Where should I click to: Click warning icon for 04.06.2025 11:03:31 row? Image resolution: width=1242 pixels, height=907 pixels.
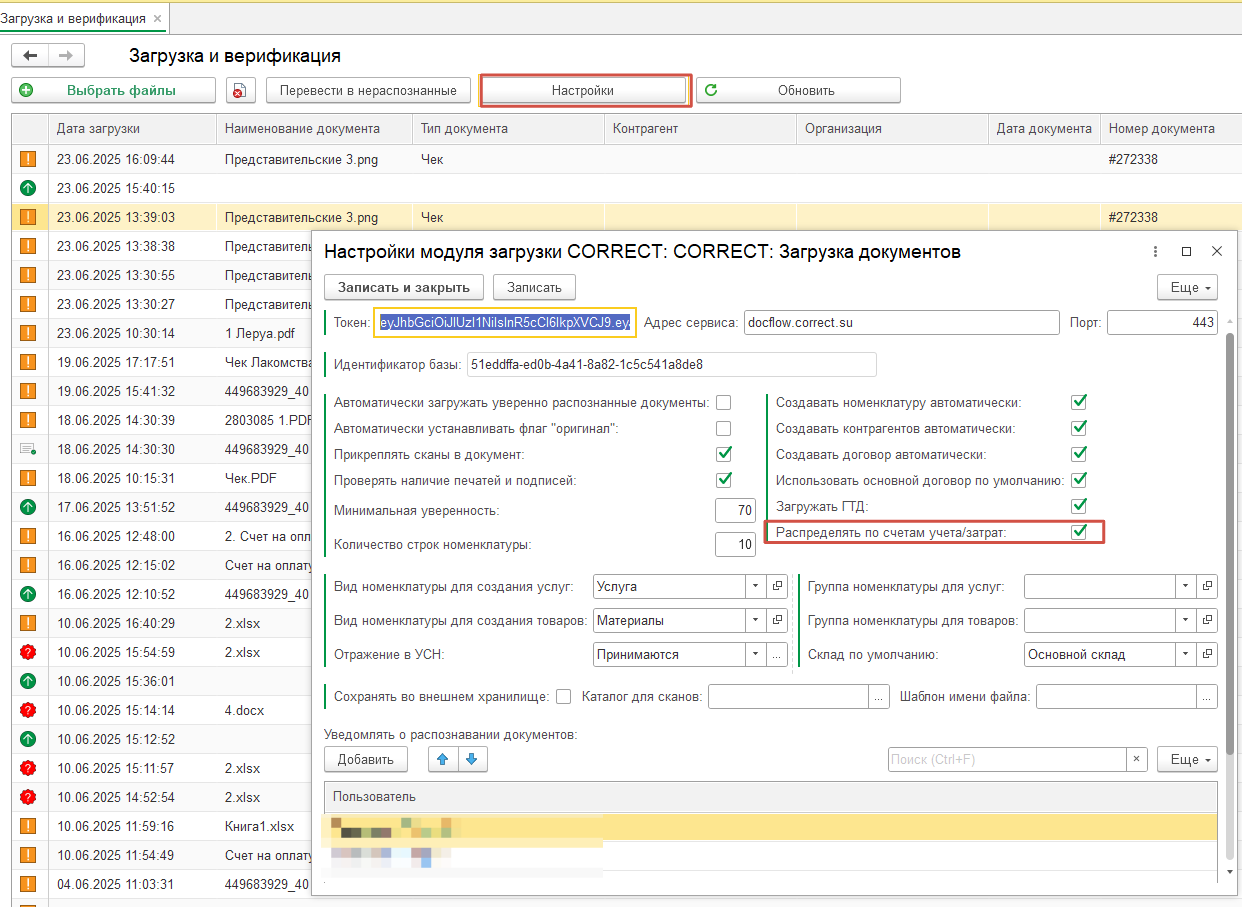click(28, 884)
